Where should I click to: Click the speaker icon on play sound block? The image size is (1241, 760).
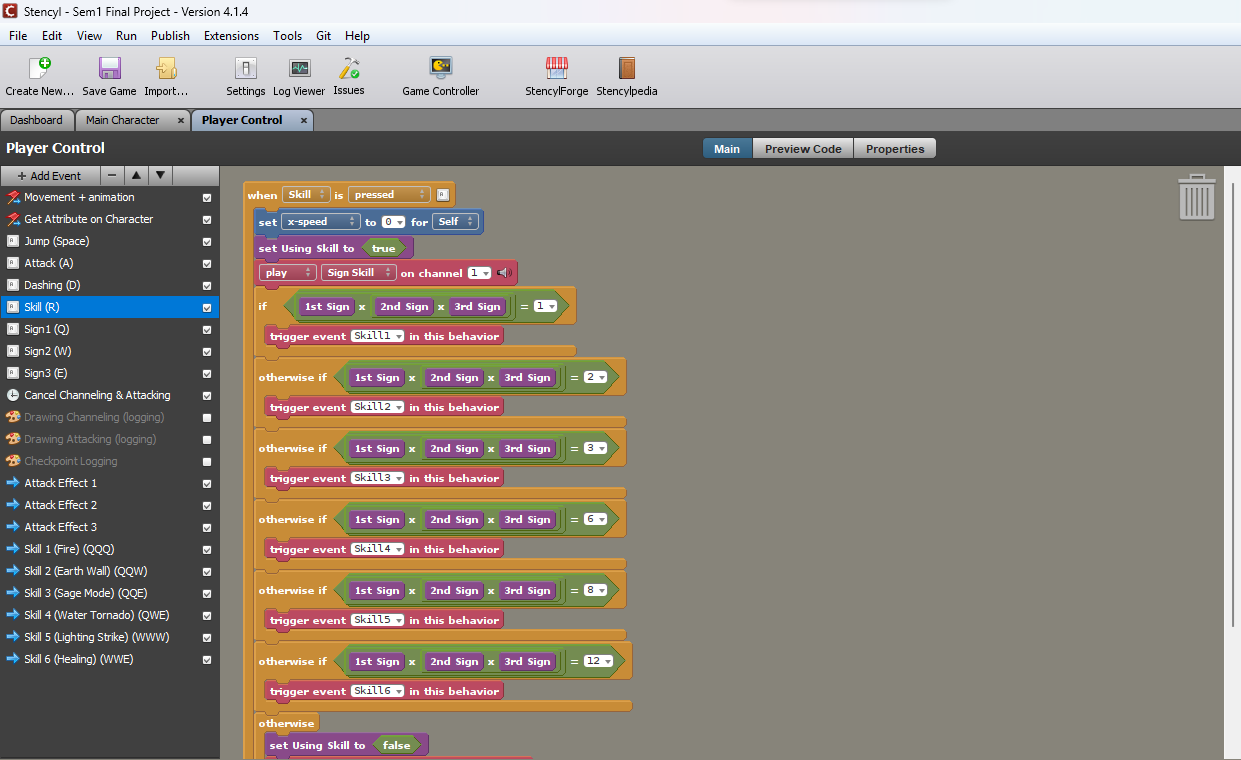pos(504,273)
